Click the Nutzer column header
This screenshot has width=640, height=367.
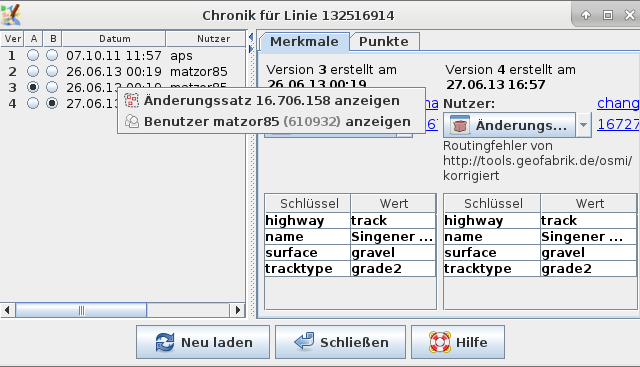click(206, 39)
